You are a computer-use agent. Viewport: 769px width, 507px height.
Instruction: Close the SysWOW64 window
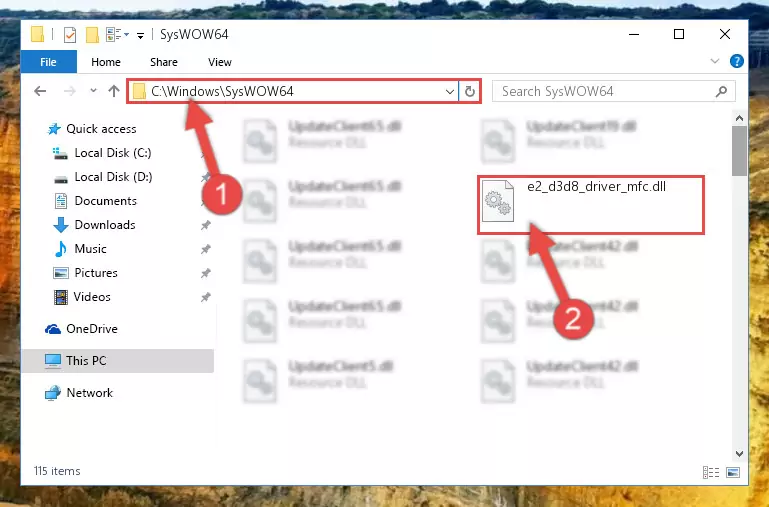click(725, 34)
